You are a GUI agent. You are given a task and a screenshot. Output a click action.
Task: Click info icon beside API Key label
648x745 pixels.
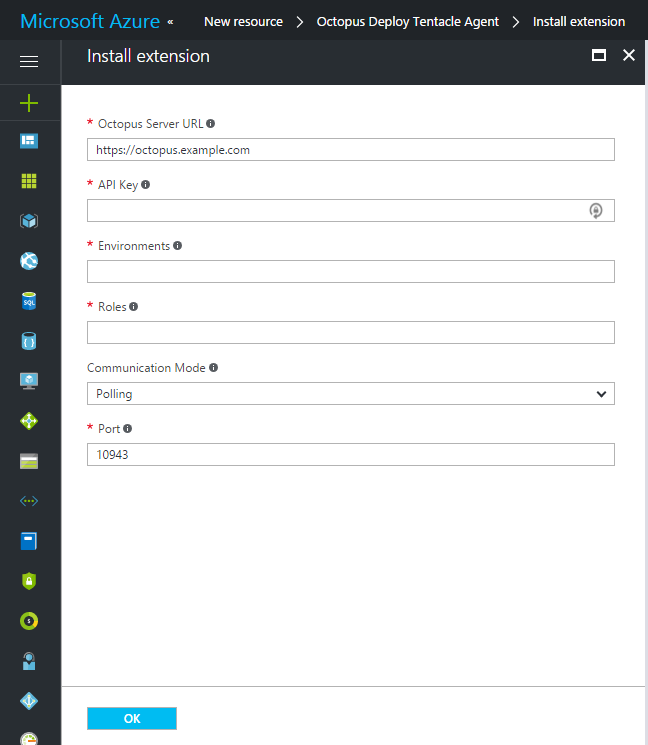146,185
